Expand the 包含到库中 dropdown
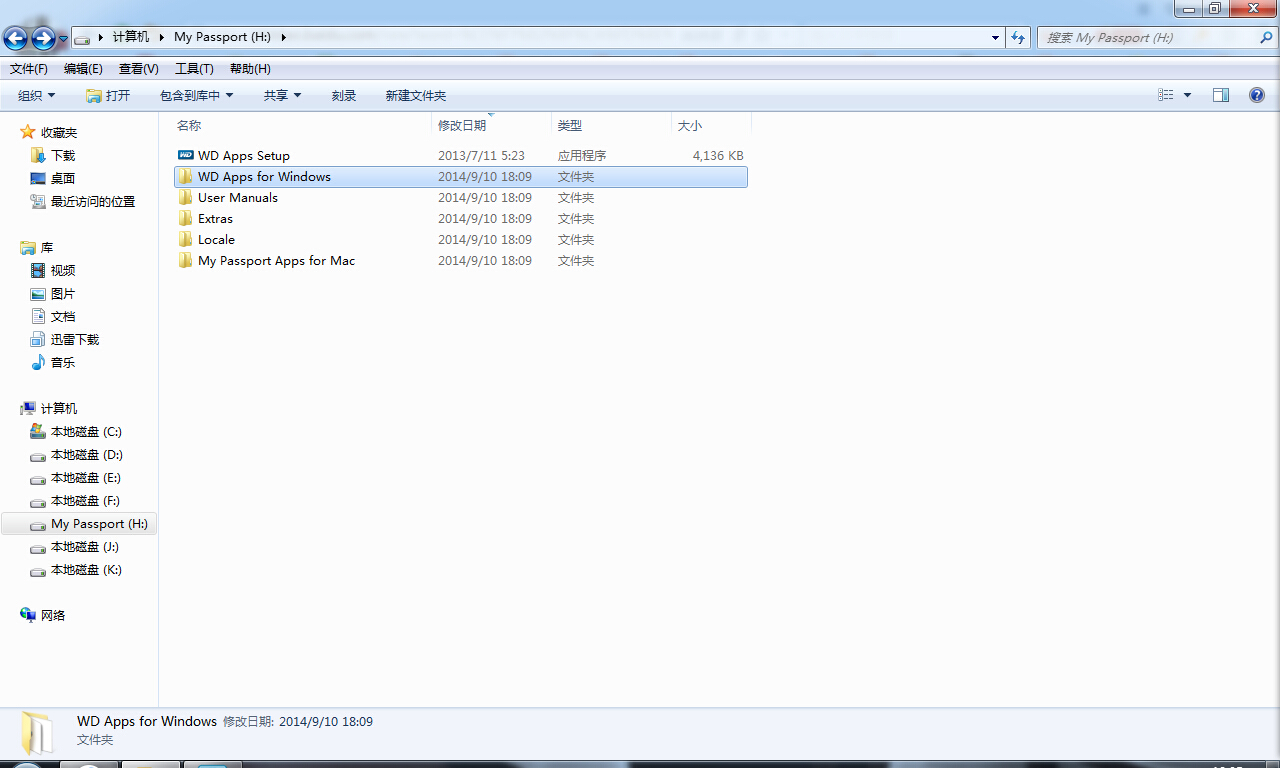The width and height of the screenshot is (1280, 768). coord(196,96)
